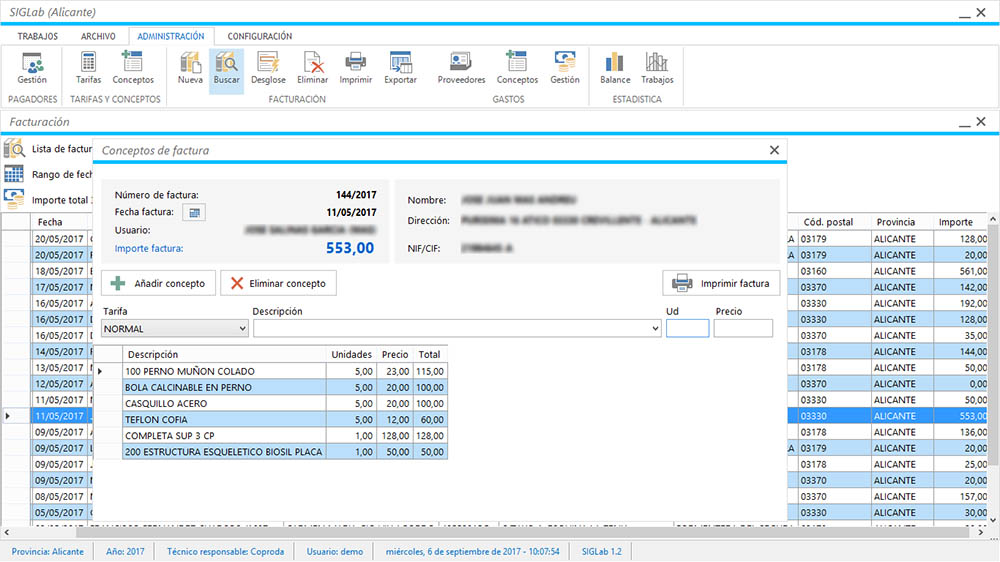Image resolution: width=1000 pixels, height=562 pixels.
Task: Close the Facturación panel
Action: coord(981,121)
